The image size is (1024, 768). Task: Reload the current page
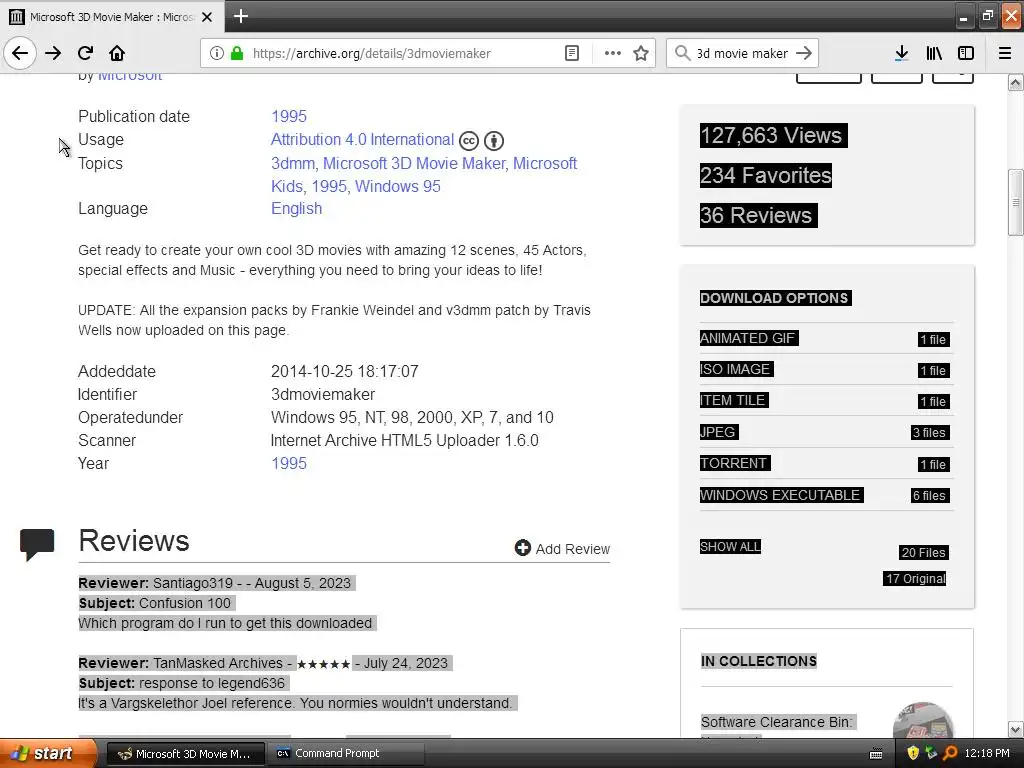85,53
